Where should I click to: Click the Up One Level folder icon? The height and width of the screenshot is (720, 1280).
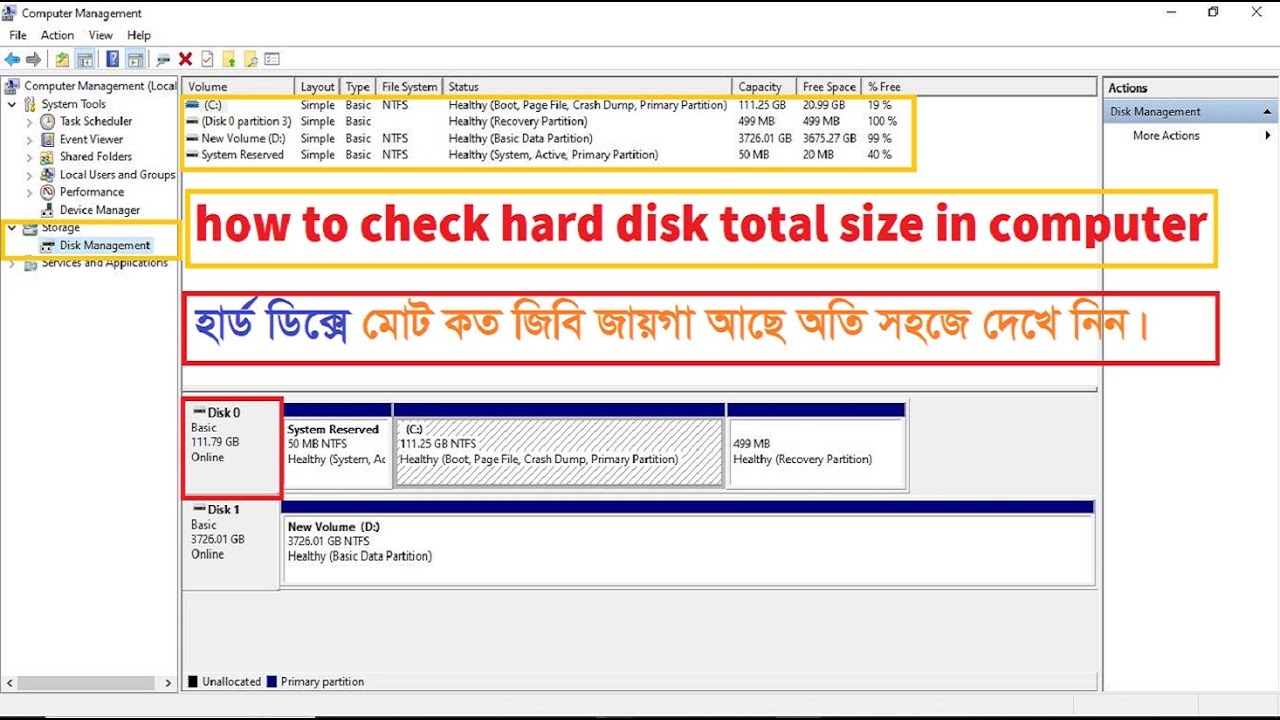click(x=63, y=60)
